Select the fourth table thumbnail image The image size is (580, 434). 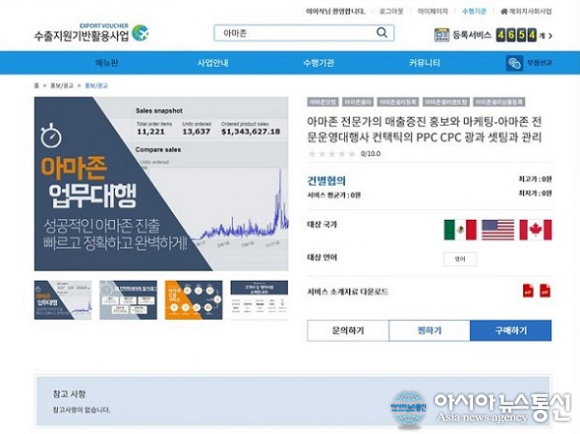coord(259,300)
